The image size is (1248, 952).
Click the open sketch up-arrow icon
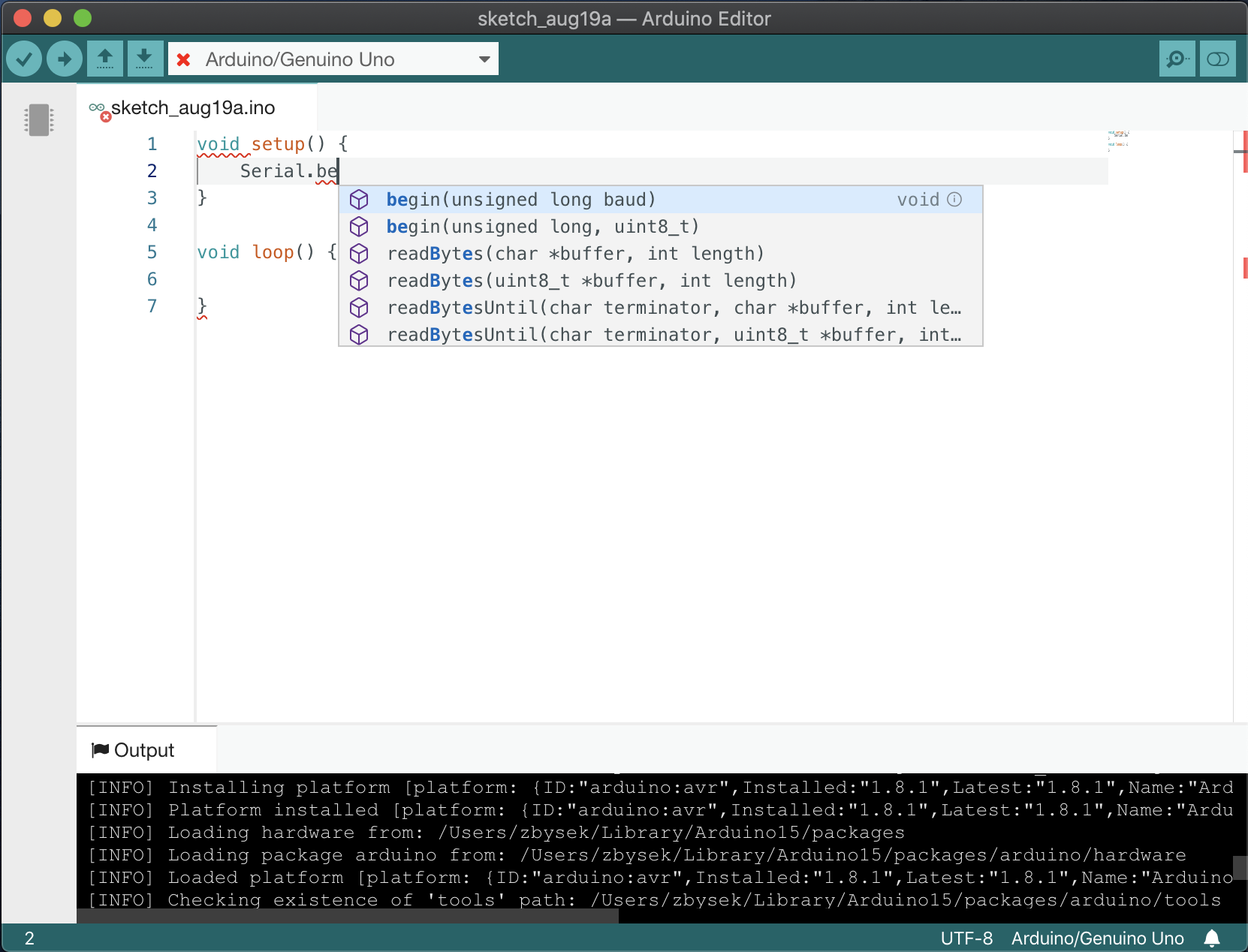(105, 59)
